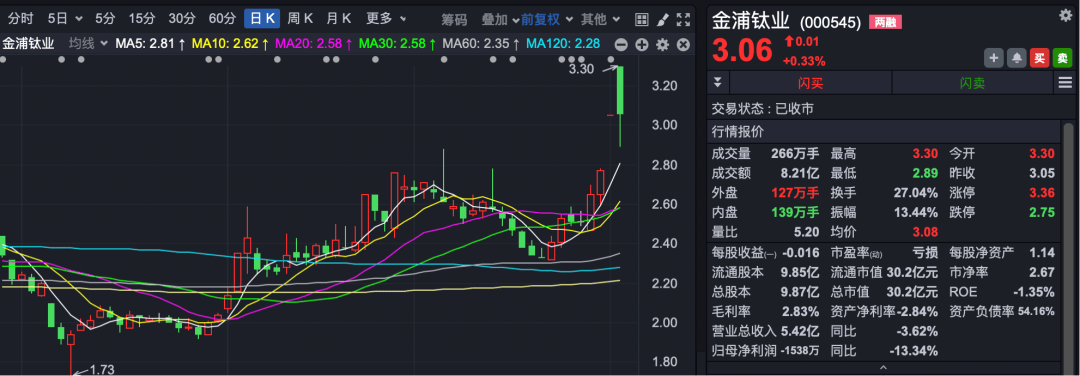Select the 周K weekly candlestick tab
This screenshot has height=376, width=1080.
click(x=300, y=19)
